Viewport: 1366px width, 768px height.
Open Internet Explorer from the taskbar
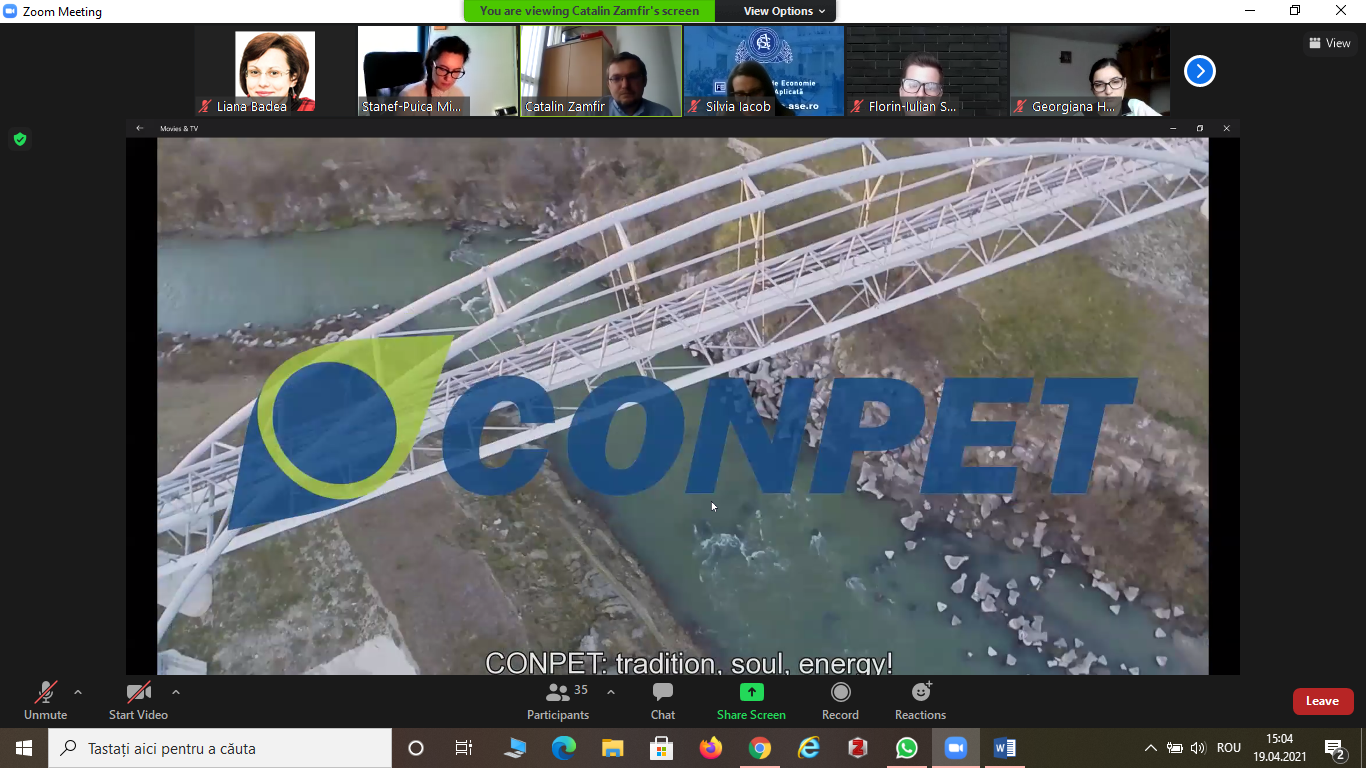(x=808, y=748)
